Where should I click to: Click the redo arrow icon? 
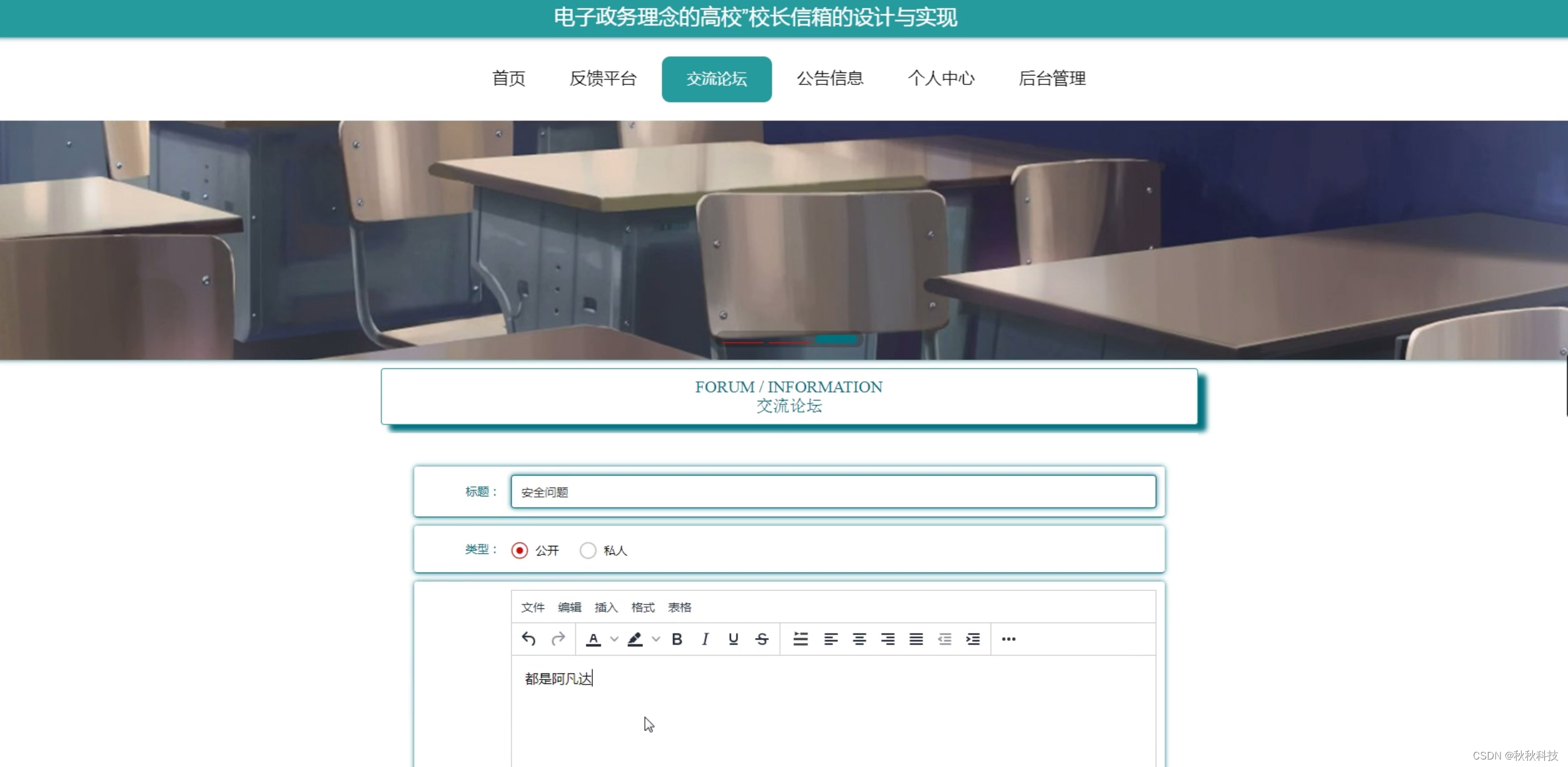tap(558, 639)
